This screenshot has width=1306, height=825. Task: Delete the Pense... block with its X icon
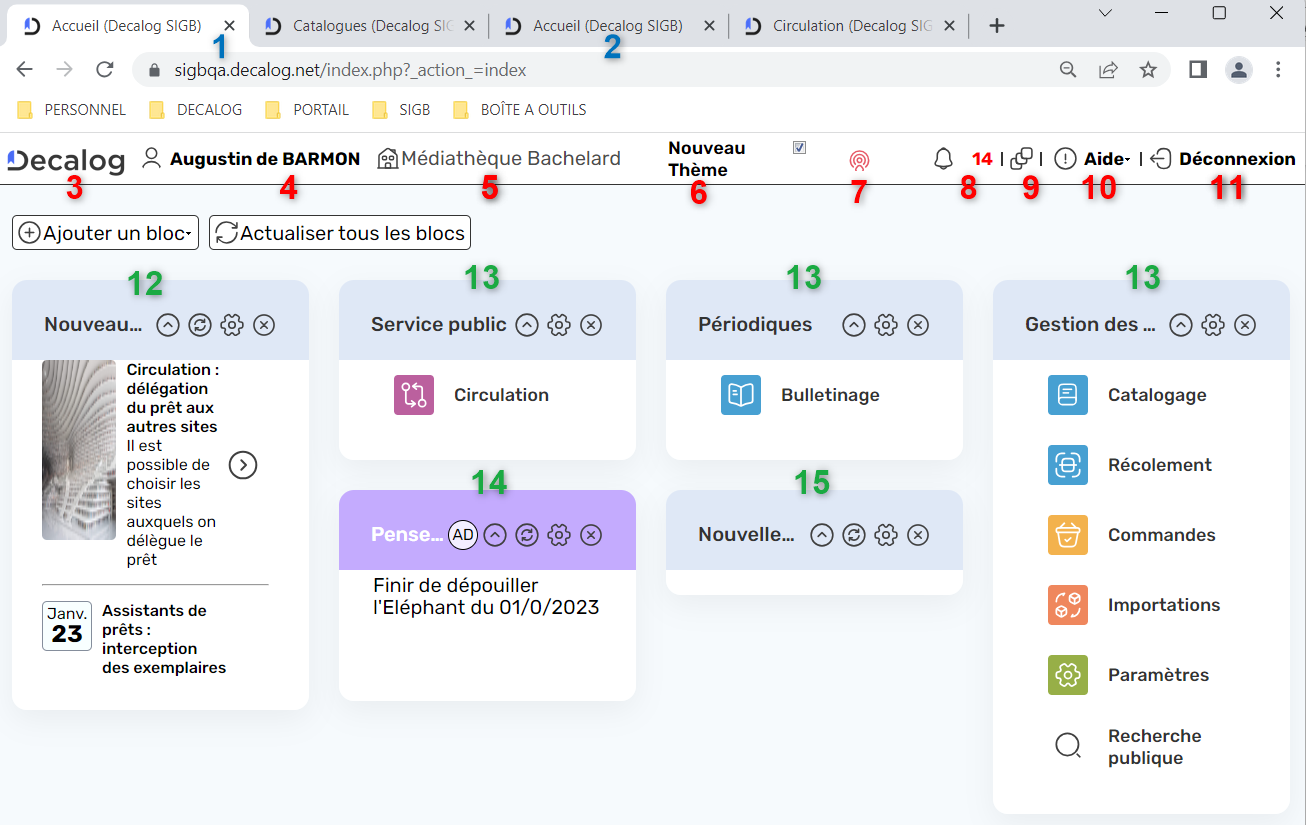(591, 535)
